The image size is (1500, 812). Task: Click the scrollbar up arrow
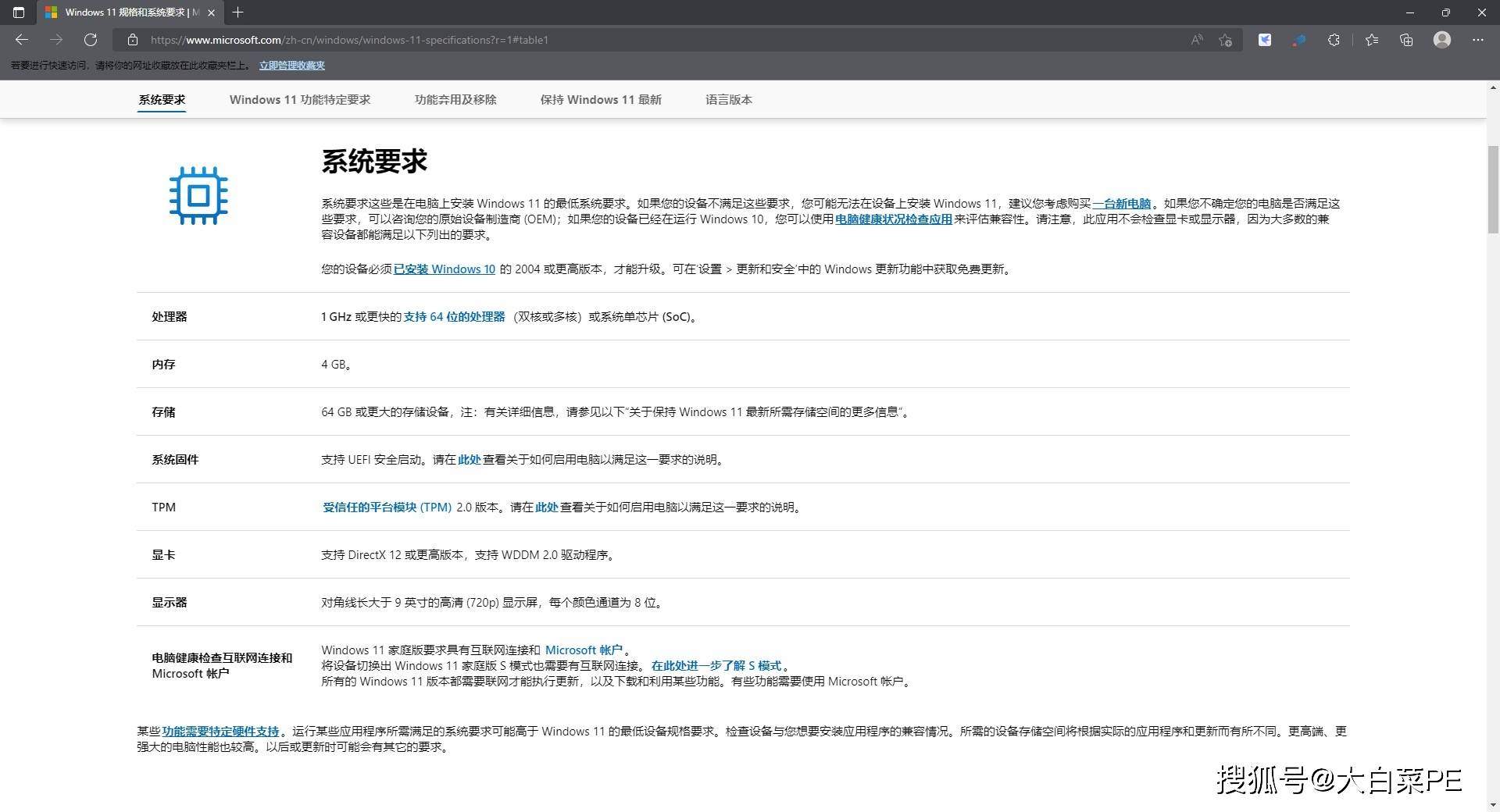click(x=1493, y=87)
